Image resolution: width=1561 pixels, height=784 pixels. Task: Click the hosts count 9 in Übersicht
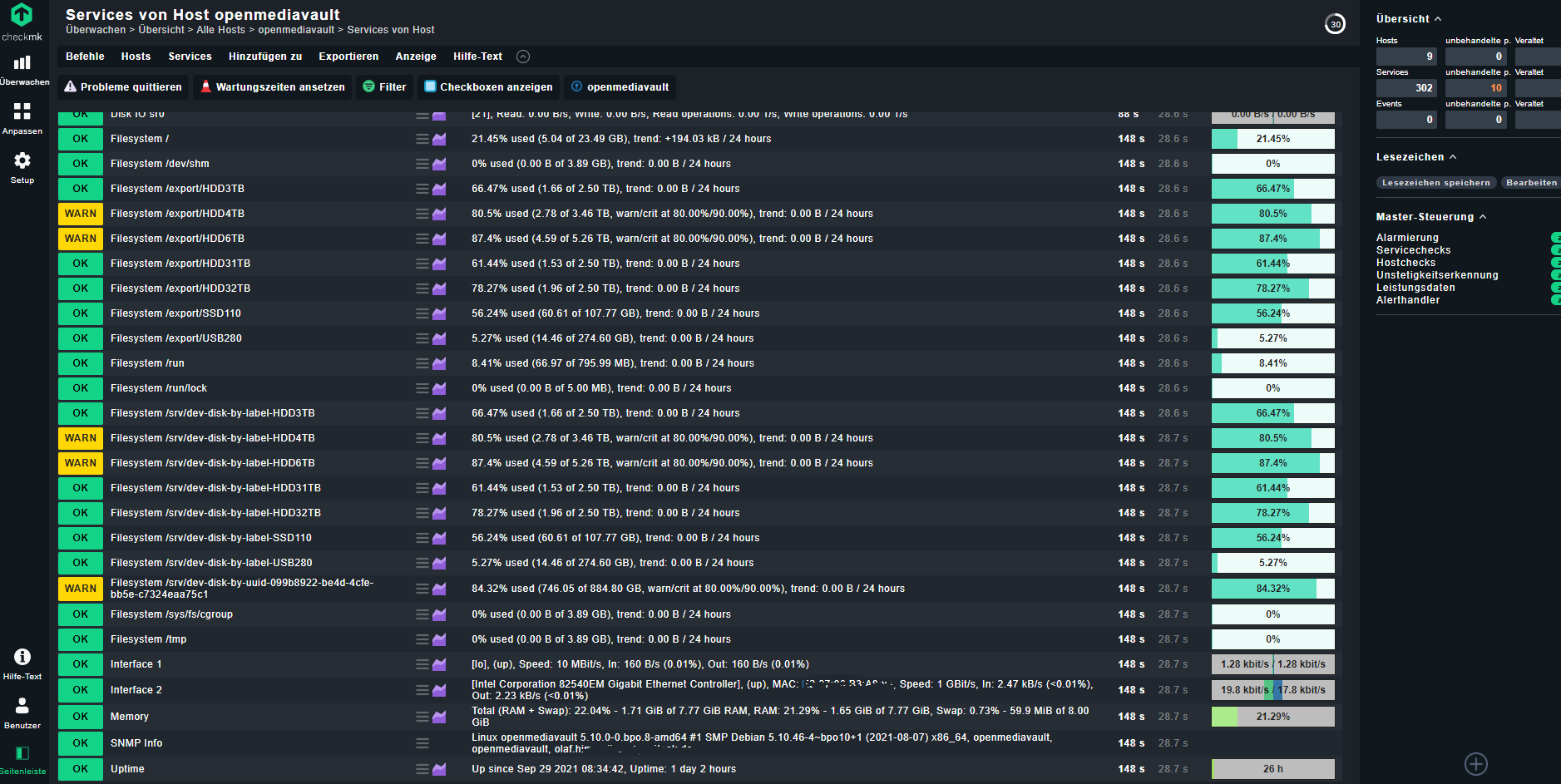pyautogui.click(x=1406, y=57)
